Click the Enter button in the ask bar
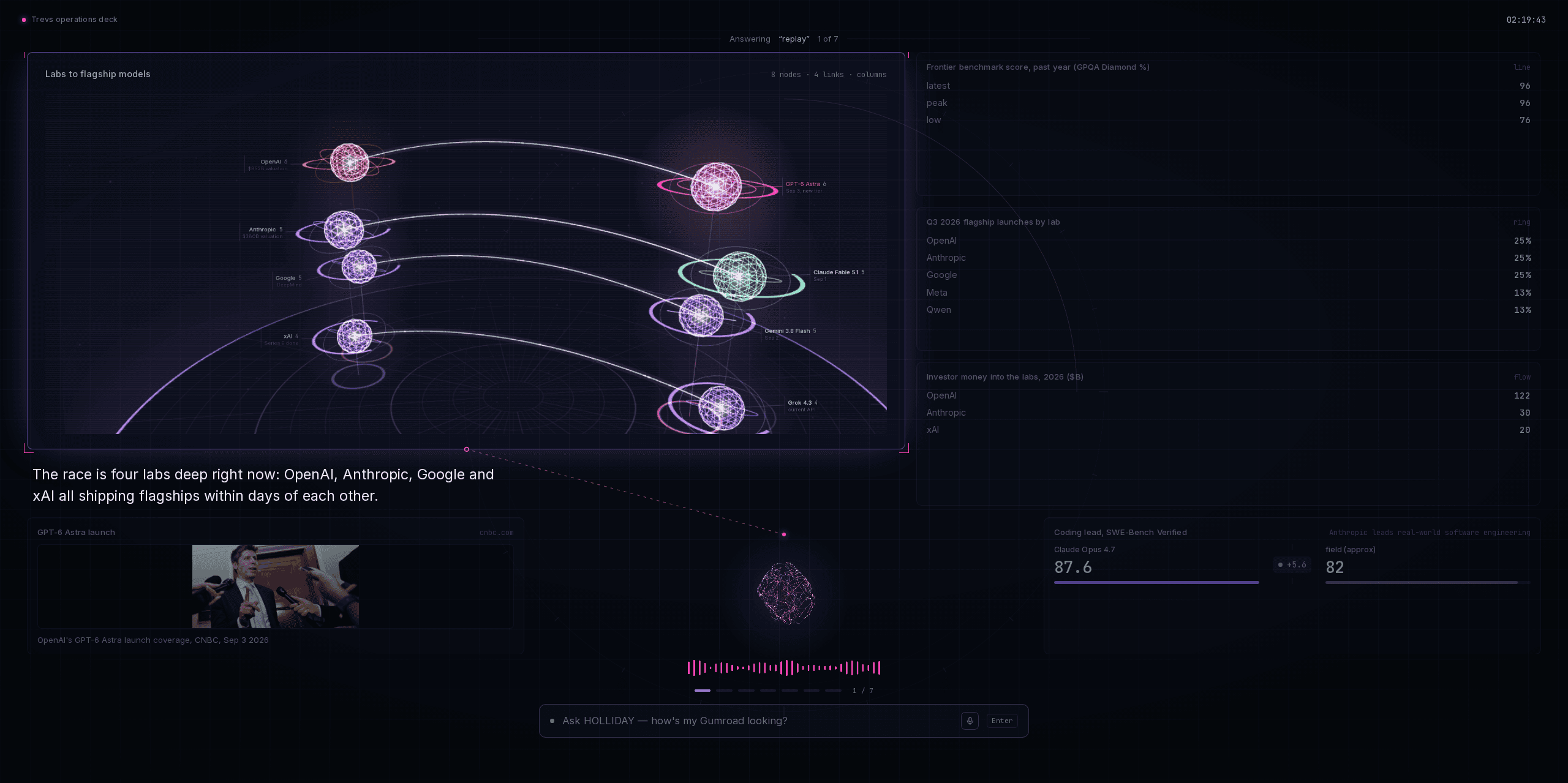The width and height of the screenshot is (1568, 783). click(1002, 721)
